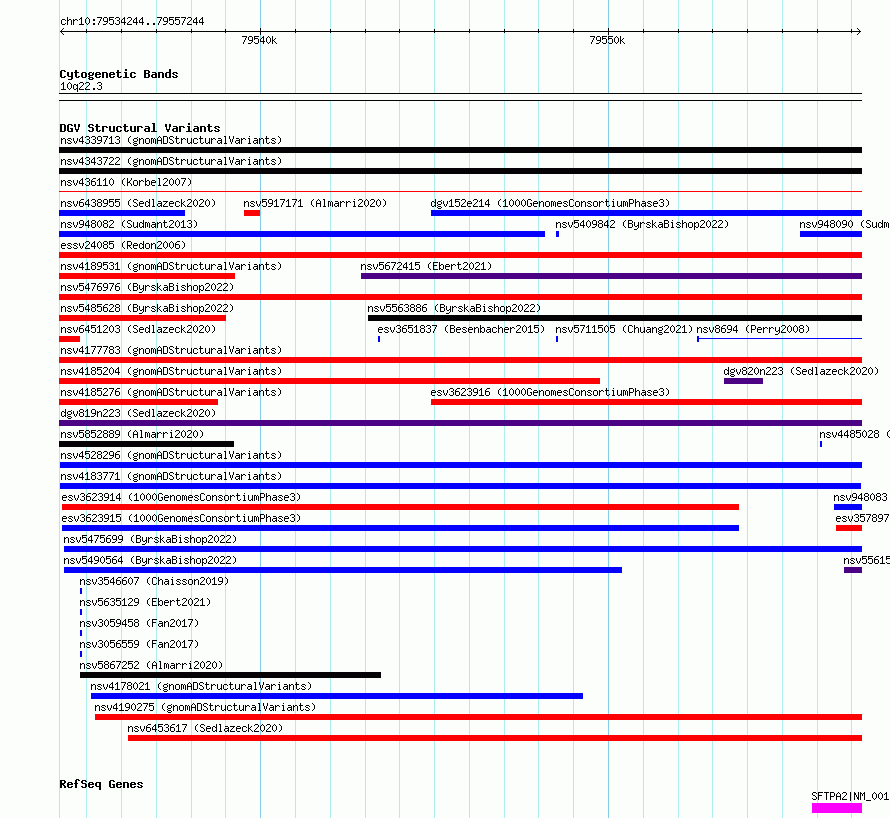This screenshot has width=890, height=818.
Task: Select the nsv4185204 gnomAD variant label
Action: (171, 371)
